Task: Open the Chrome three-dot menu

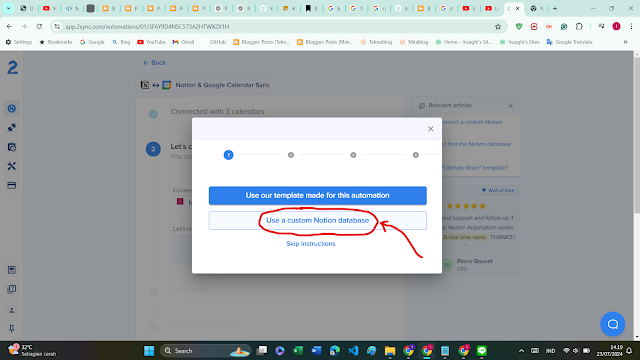Action: 631,27
